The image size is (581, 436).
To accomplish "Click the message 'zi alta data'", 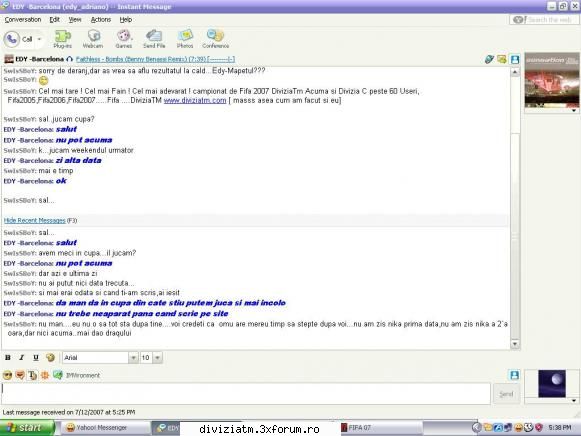I will [79, 160].
